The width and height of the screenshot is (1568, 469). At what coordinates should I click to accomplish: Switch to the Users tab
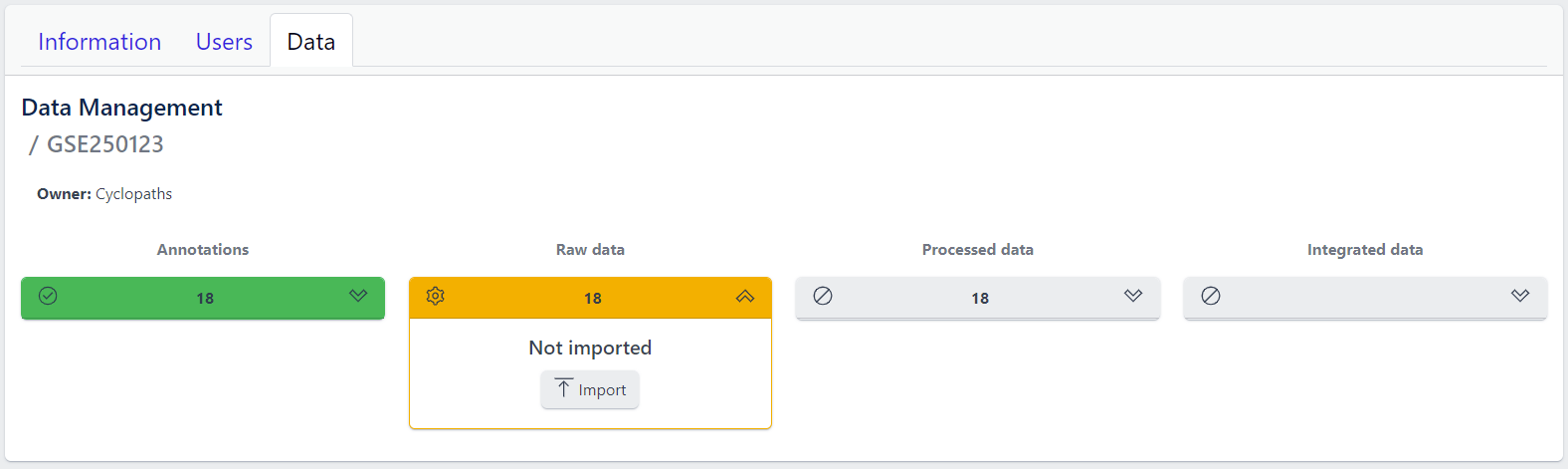(224, 42)
